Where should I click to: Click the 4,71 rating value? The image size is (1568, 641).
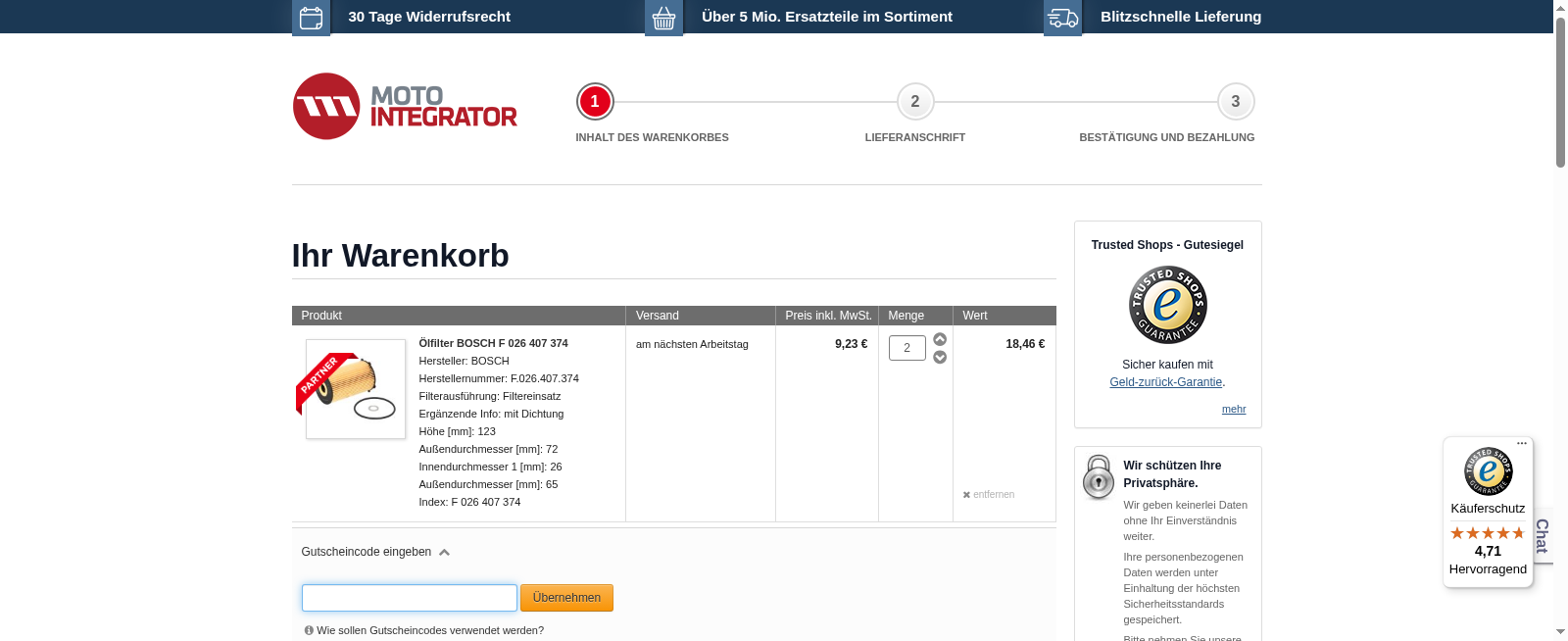pyautogui.click(x=1488, y=551)
